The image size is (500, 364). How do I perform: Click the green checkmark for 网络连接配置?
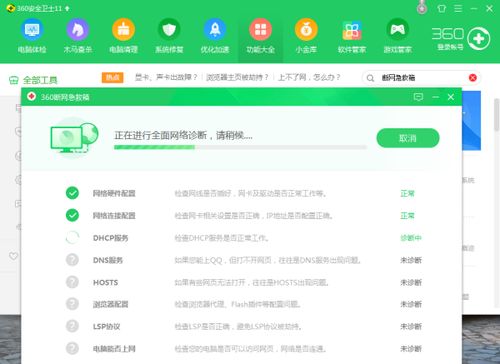coord(72,215)
